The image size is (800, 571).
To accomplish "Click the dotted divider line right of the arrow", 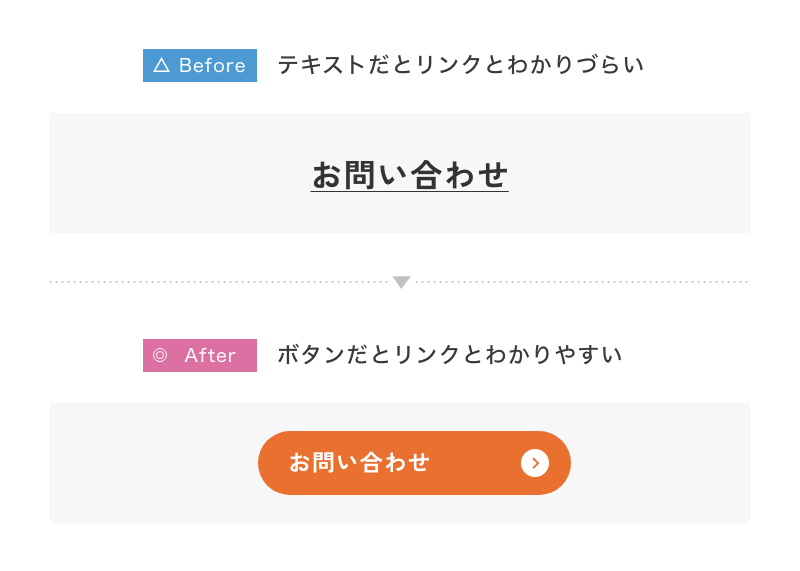I will click(x=582, y=282).
